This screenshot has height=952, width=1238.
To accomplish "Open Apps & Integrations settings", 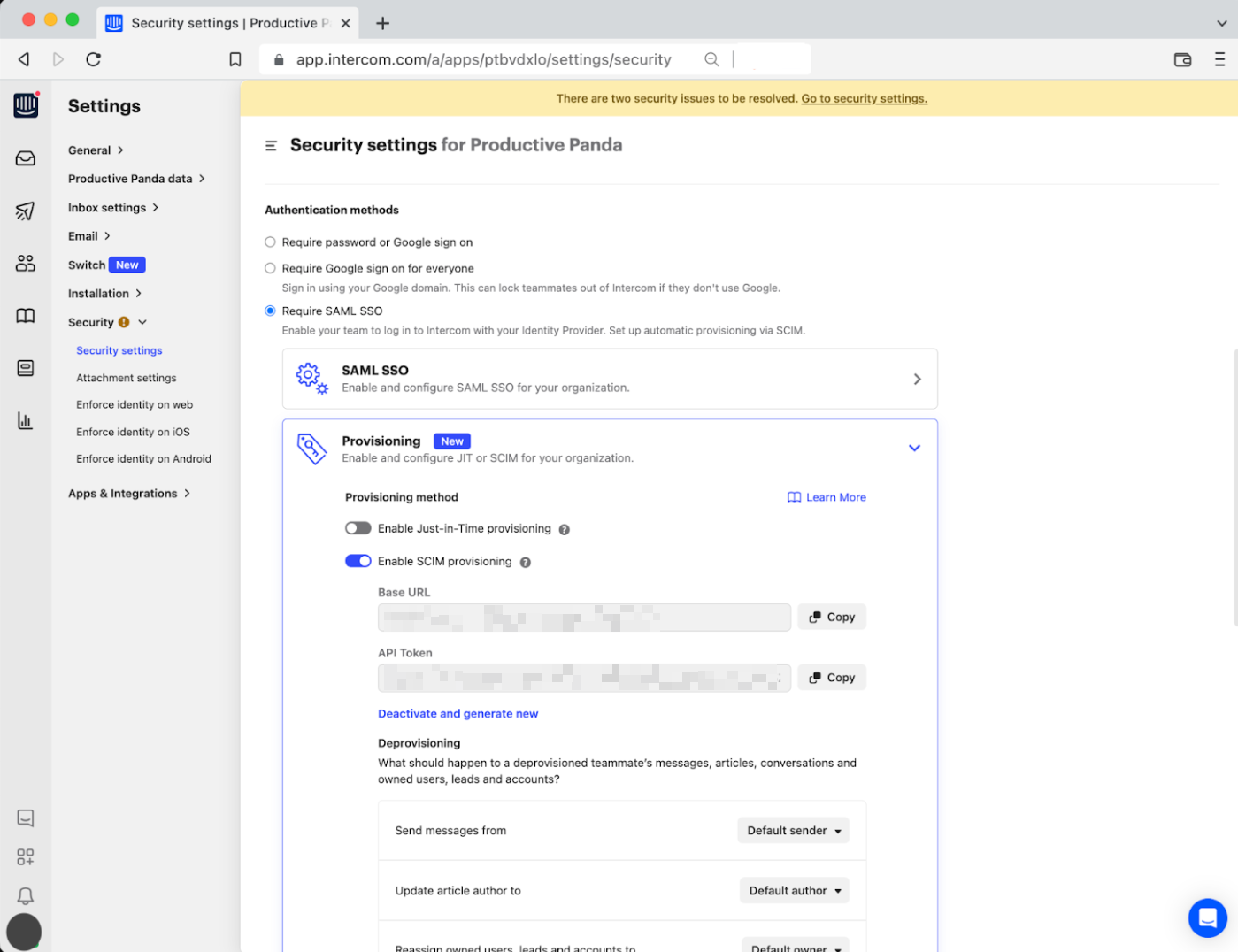I will coord(129,494).
